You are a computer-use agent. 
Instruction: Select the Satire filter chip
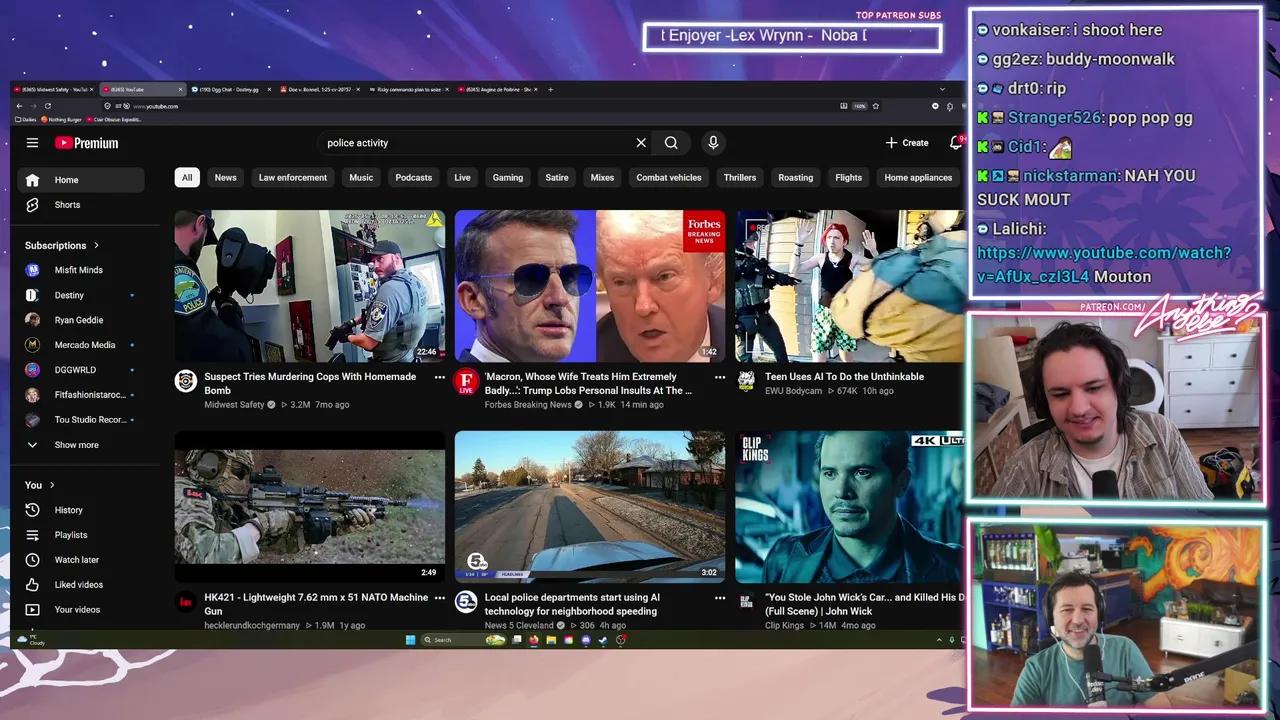557,178
